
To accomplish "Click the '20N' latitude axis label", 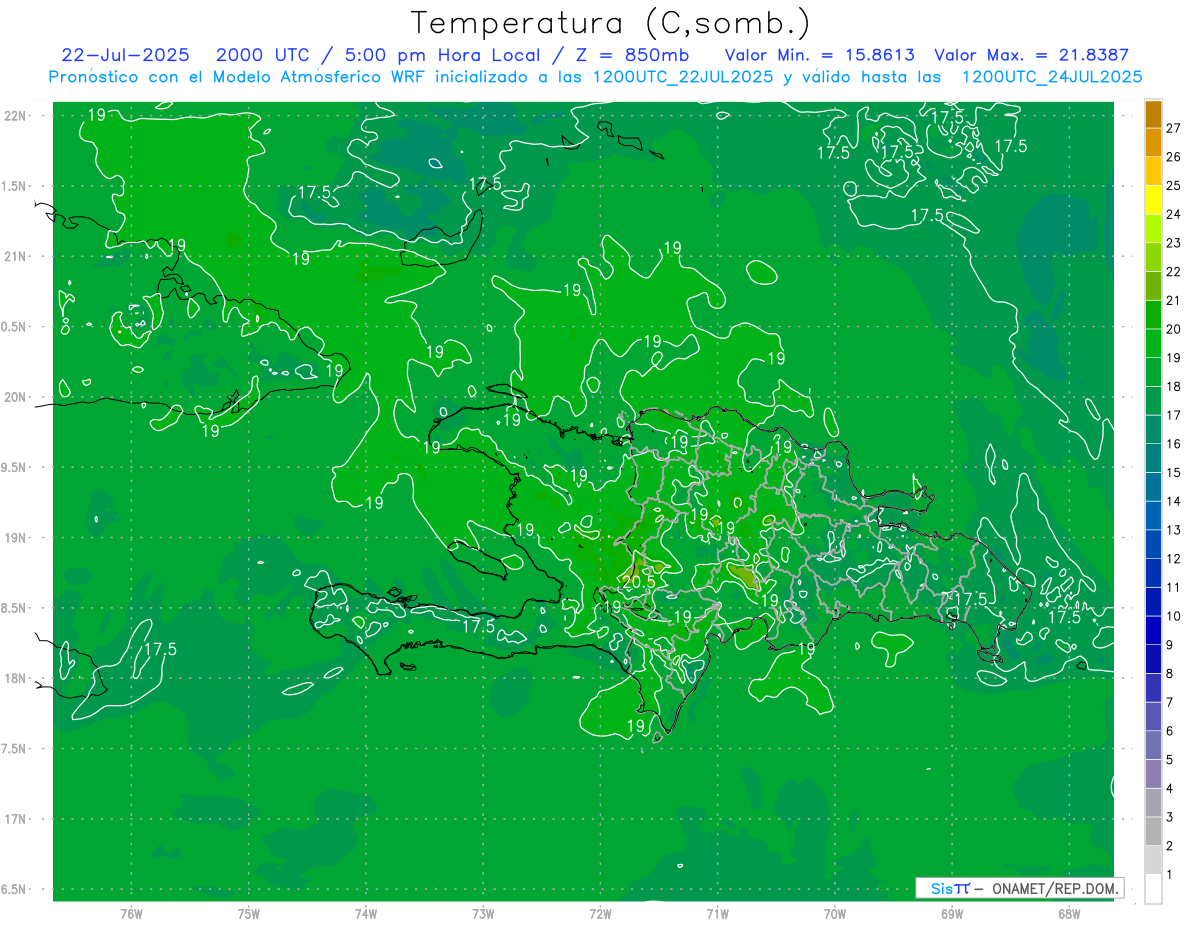I will 15,397.
